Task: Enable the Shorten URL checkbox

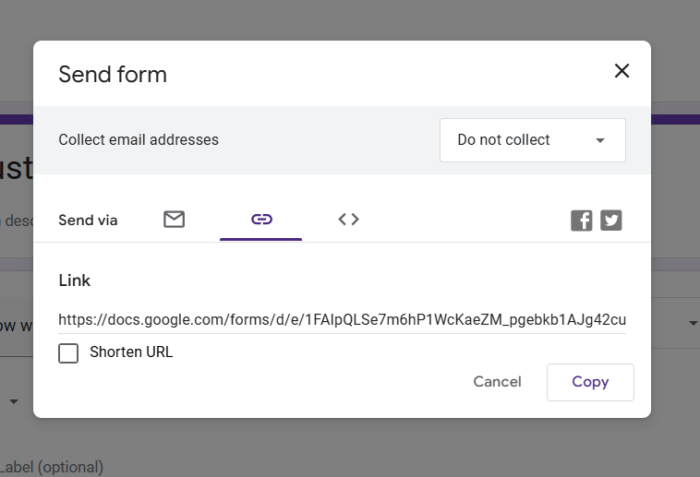Action: (68, 353)
